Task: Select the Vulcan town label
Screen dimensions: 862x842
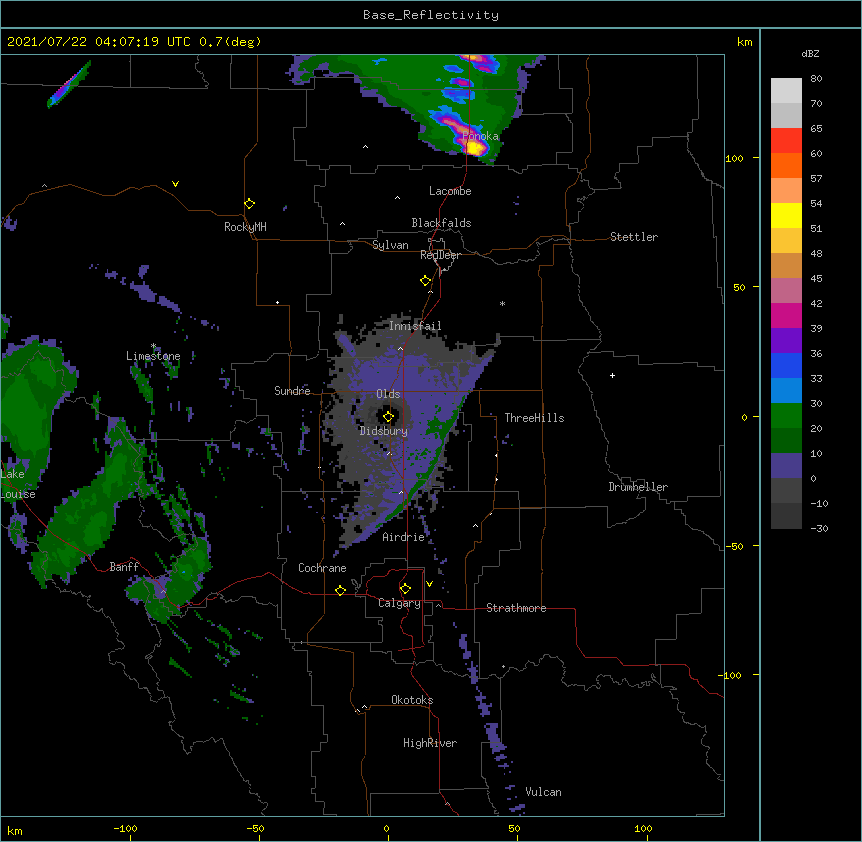Action: (543, 792)
